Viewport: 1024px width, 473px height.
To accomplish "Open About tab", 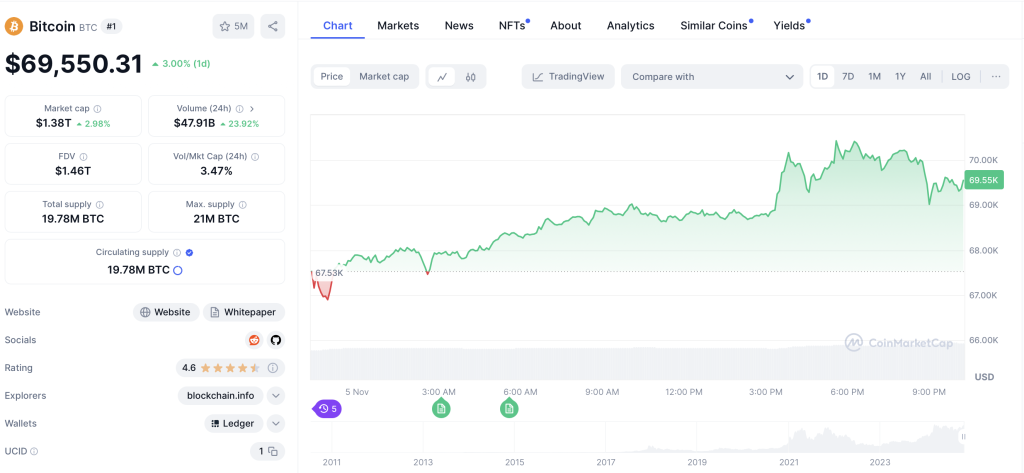I will pyautogui.click(x=566, y=25).
